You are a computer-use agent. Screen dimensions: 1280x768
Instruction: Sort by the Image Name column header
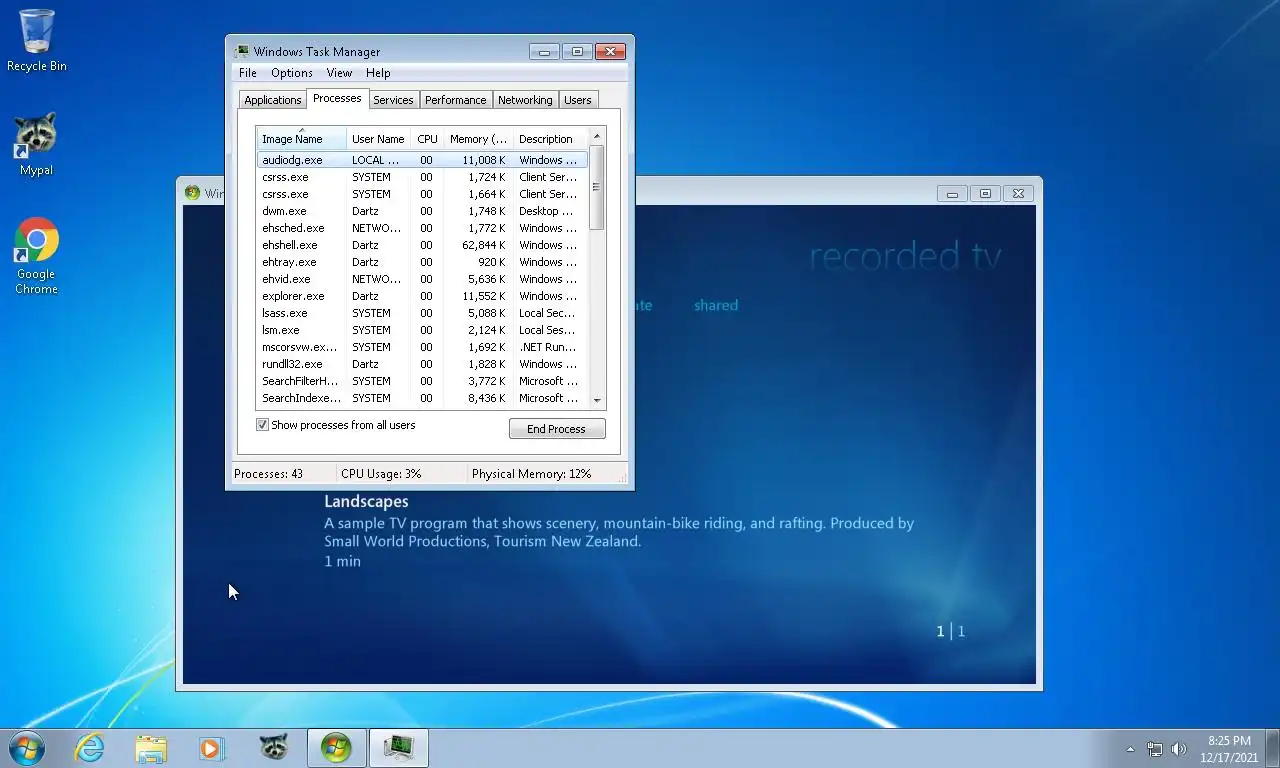[301, 139]
